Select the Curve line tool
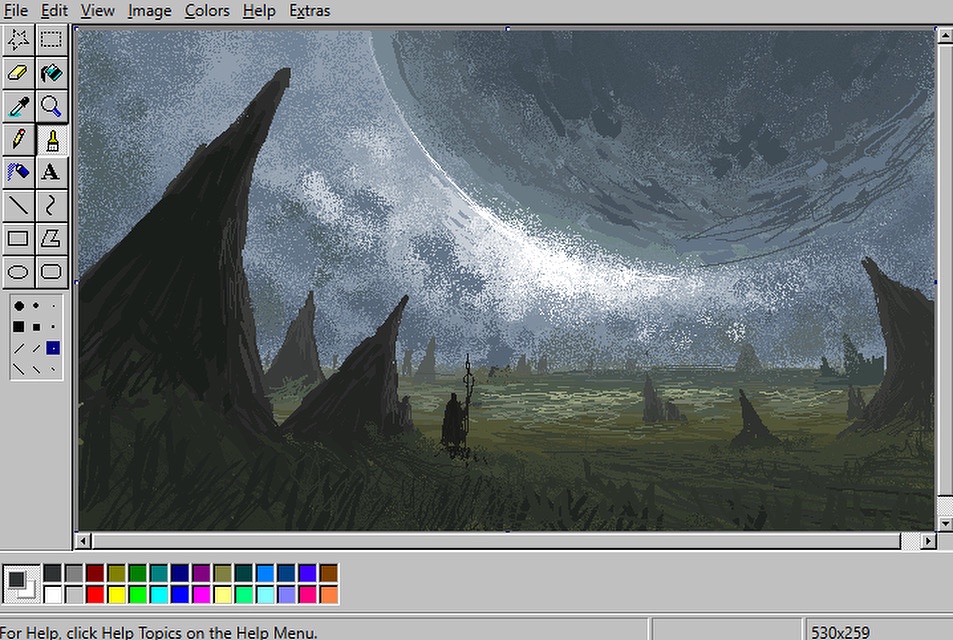This screenshot has height=640, width=953. (x=51, y=205)
